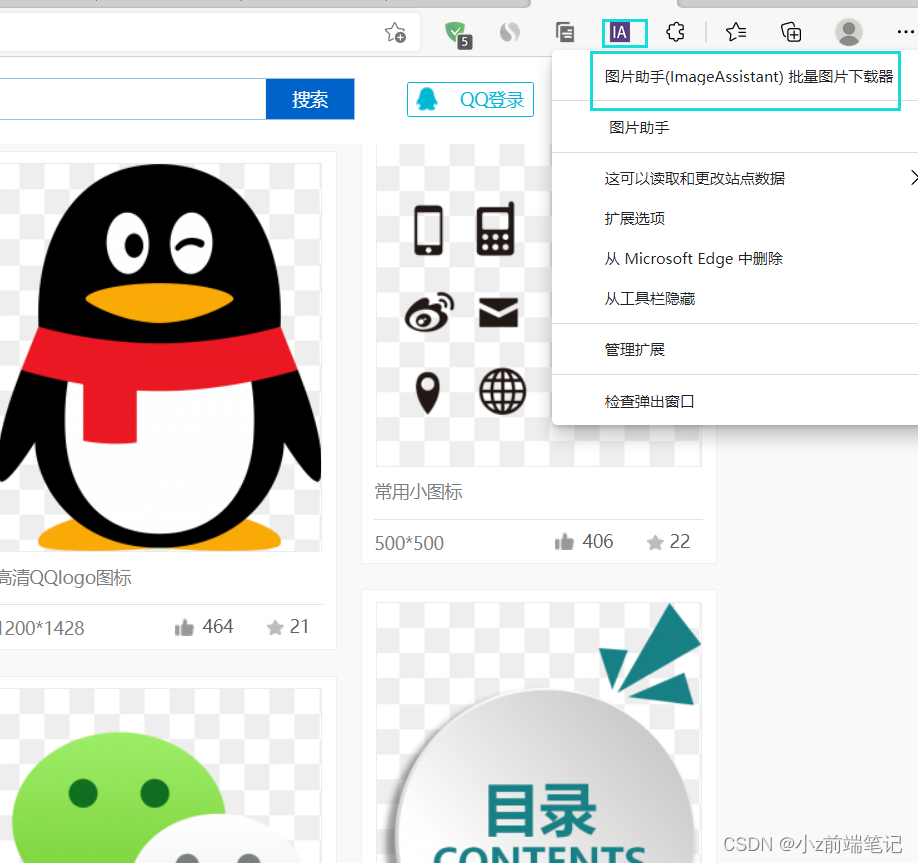Click the grey water-drop extension icon

pos(510,32)
